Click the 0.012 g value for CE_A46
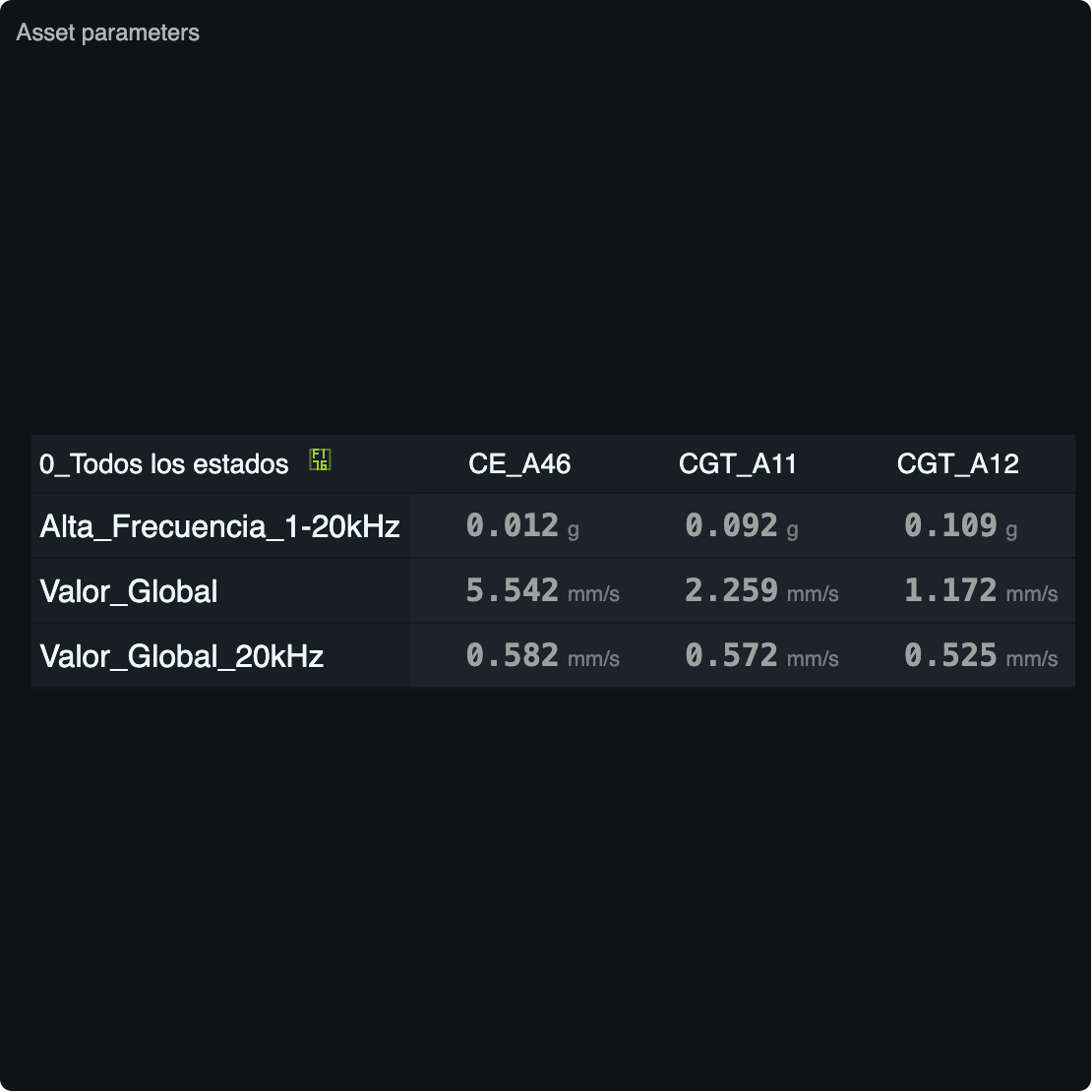This screenshot has width=1092, height=1092. pyautogui.click(x=522, y=525)
